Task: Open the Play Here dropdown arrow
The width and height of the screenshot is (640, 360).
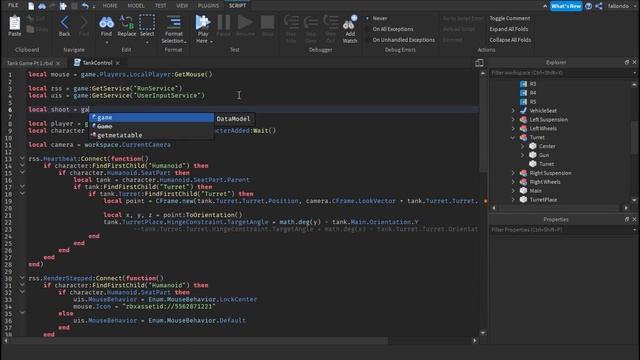Action: pos(211,42)
